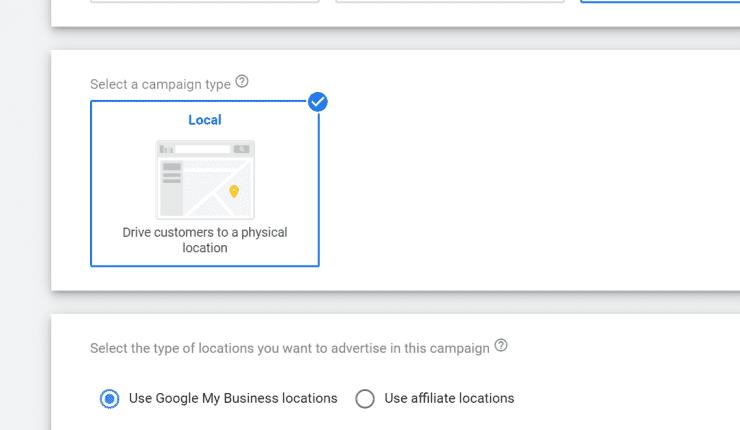Click the leftmost partially visible card at top
This screenshot has width=740, height=430.
205,1
